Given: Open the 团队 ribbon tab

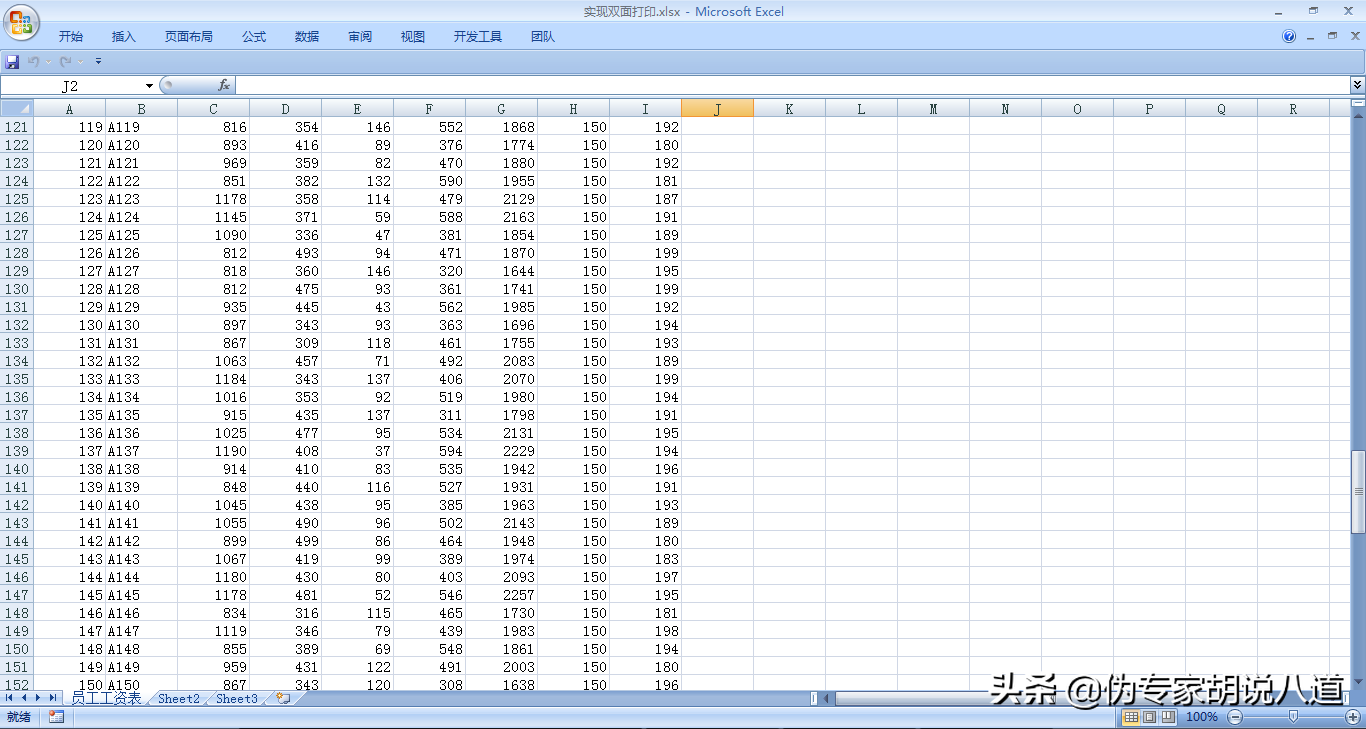Looking at the screenshot, I should coord(543,37).
